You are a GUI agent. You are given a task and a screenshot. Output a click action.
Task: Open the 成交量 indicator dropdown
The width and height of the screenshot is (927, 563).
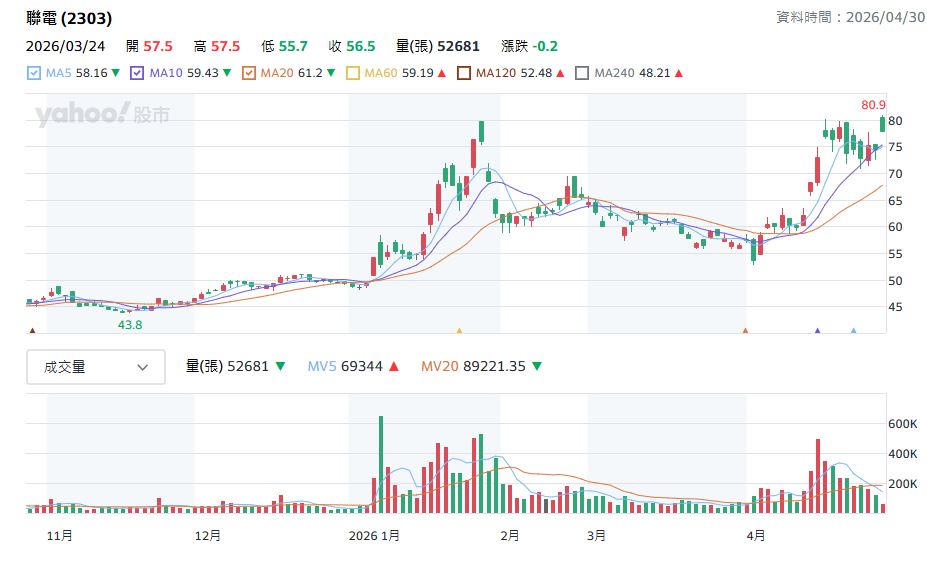(x=95, y=367)
